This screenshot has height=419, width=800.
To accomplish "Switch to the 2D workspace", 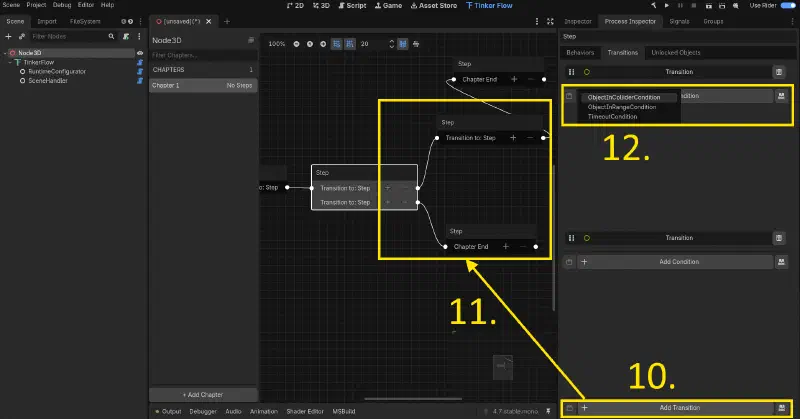I will 295,5.
